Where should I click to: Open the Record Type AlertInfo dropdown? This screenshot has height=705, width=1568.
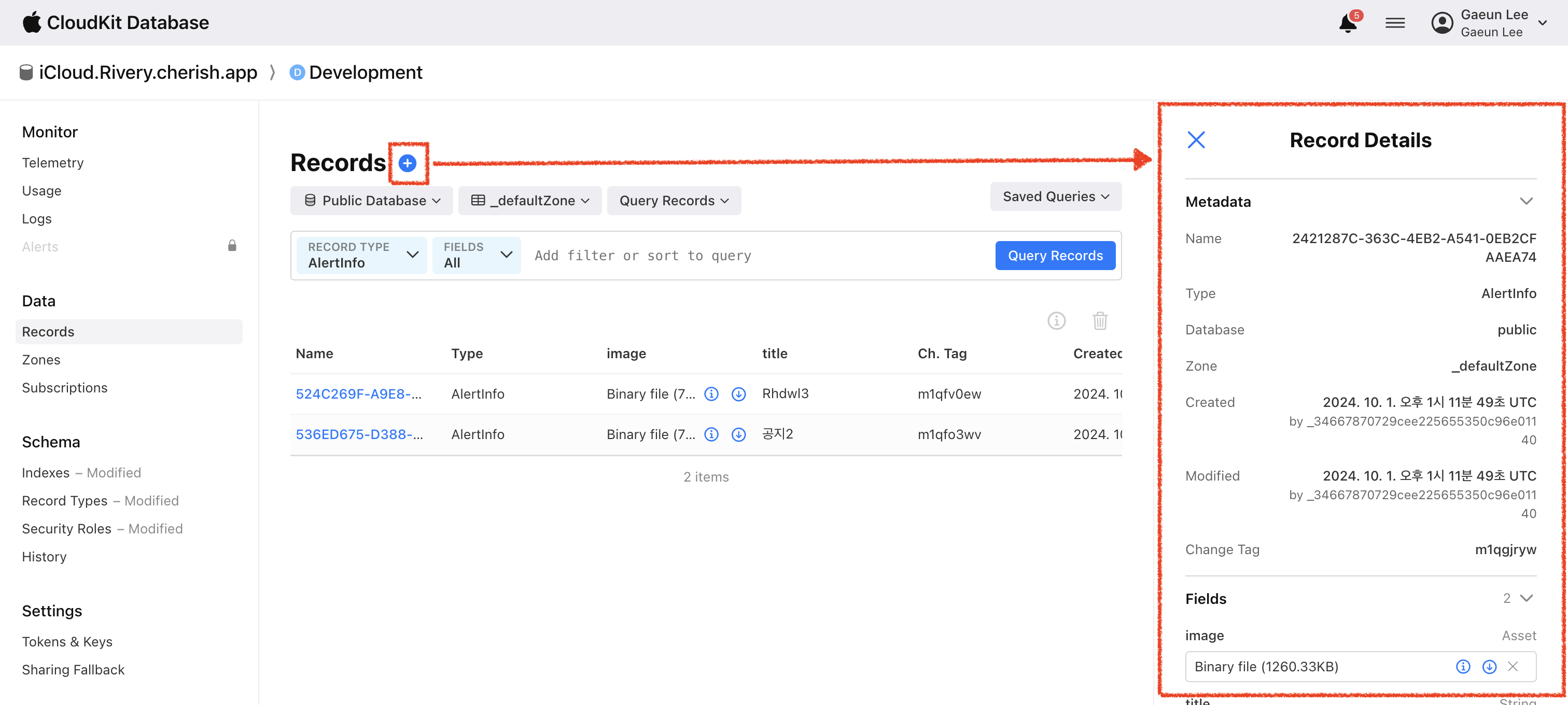pyautogui.click(x=362, y=256)
